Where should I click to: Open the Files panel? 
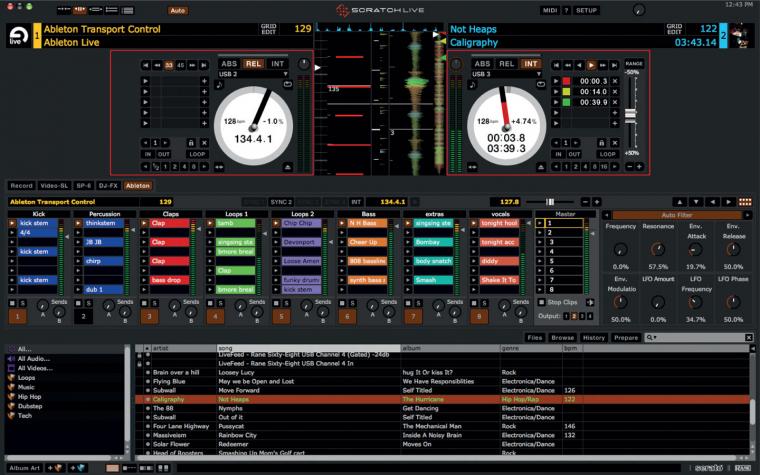535,338
